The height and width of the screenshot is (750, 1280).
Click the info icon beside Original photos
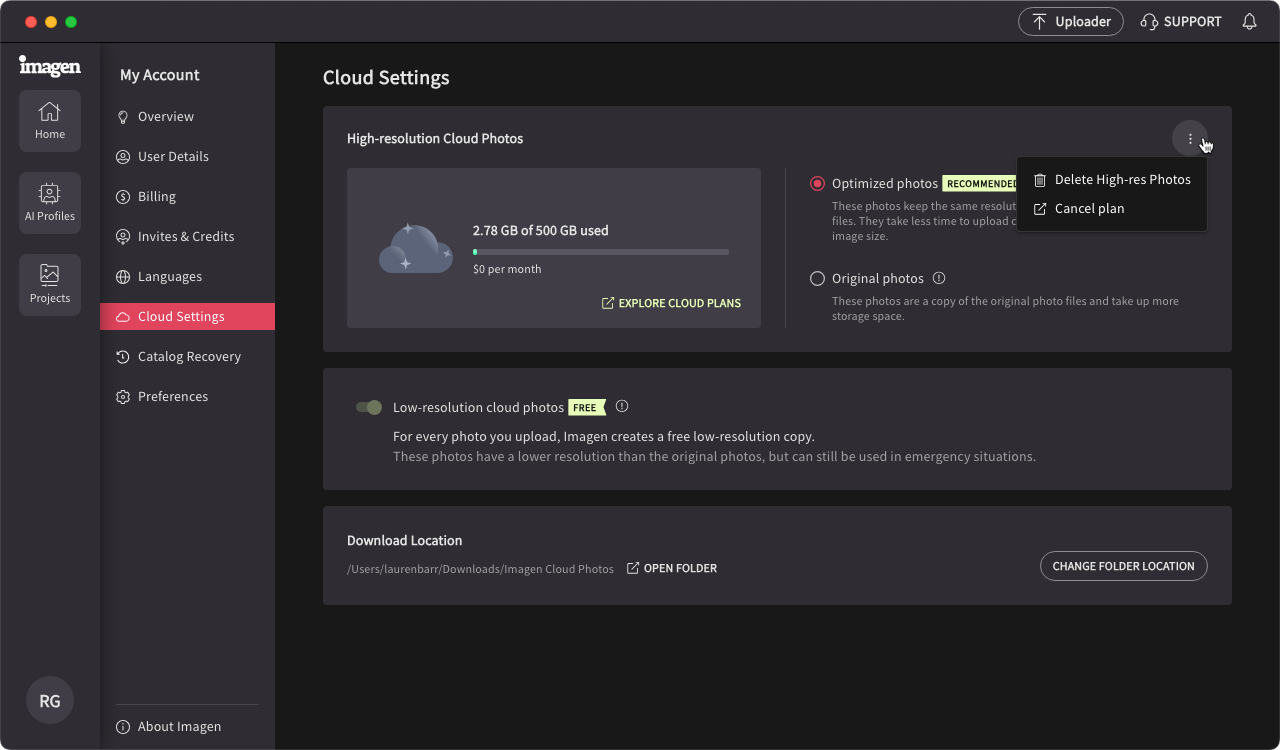coord(939,278)
